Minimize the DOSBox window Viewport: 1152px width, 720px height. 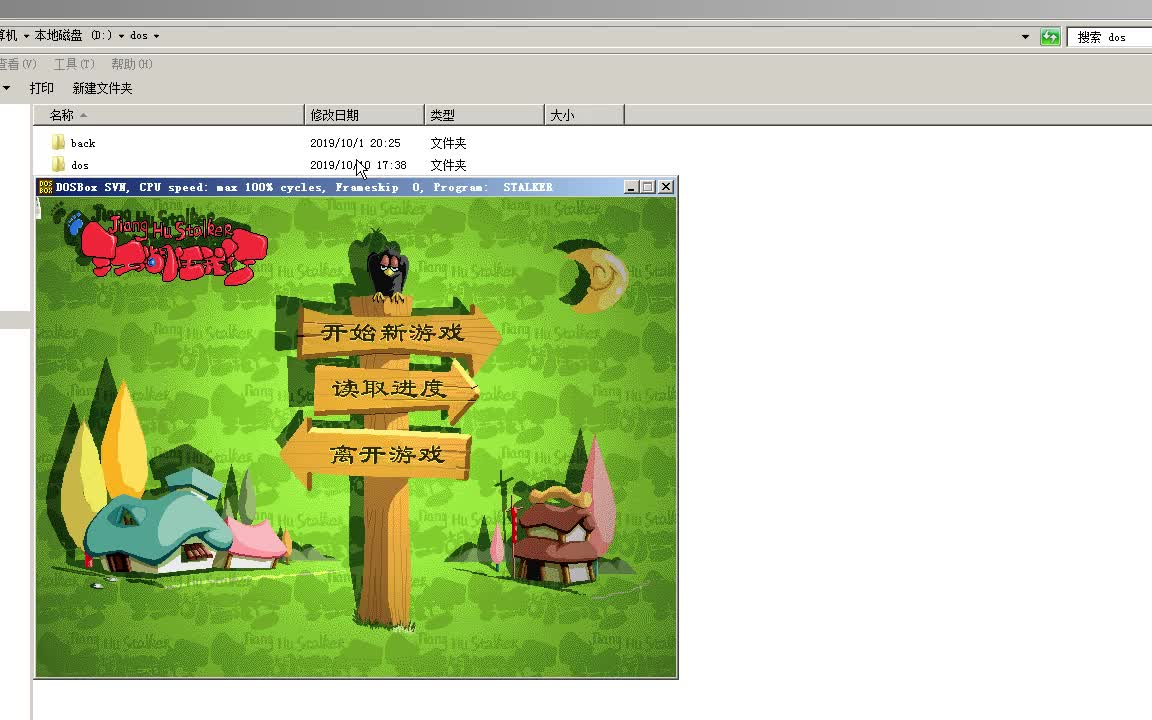(631, 187)
